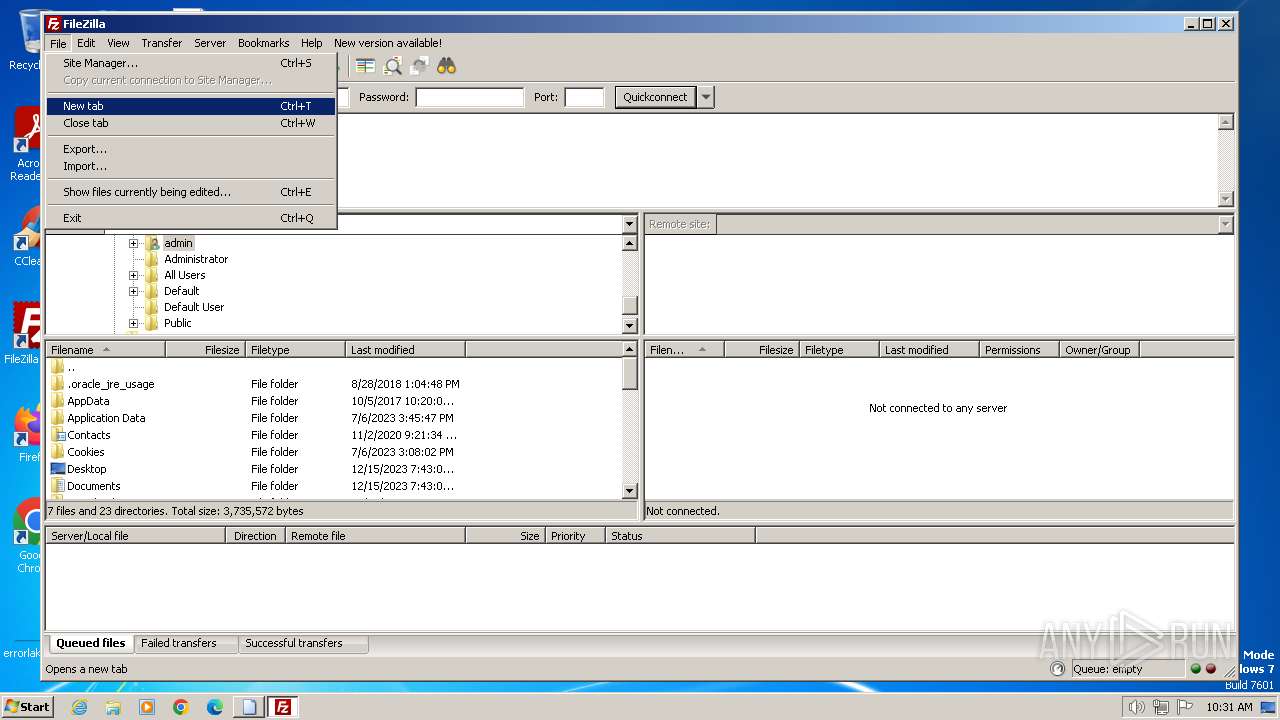The image size is (1280, 720).
Task: Click the FileZilla taskbar button
Action: coord(283,707)
